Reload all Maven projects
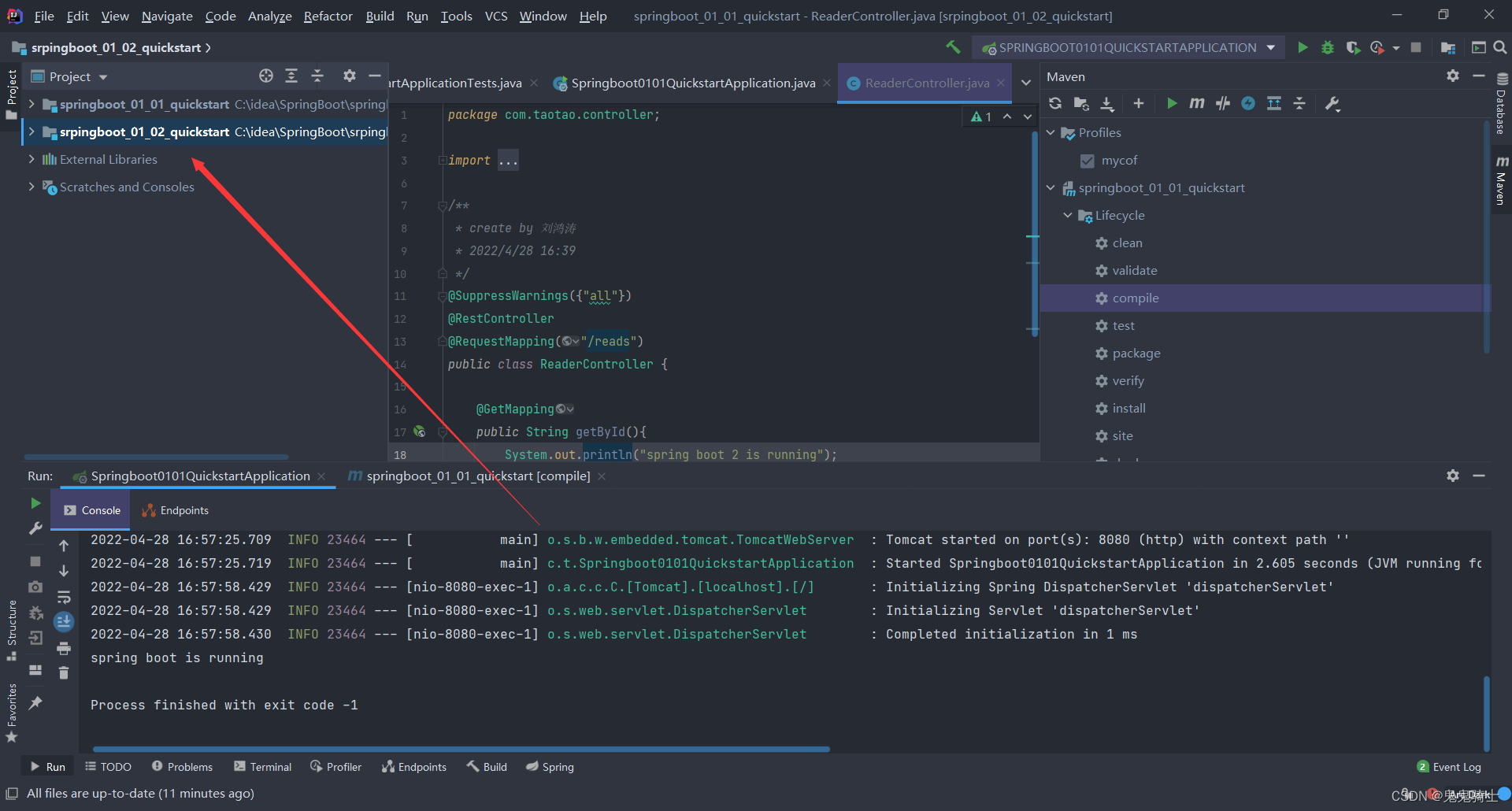Image resolution: width=1512 pixels, height=811 pixels. pyautogui.click(x=1055, y=103)
